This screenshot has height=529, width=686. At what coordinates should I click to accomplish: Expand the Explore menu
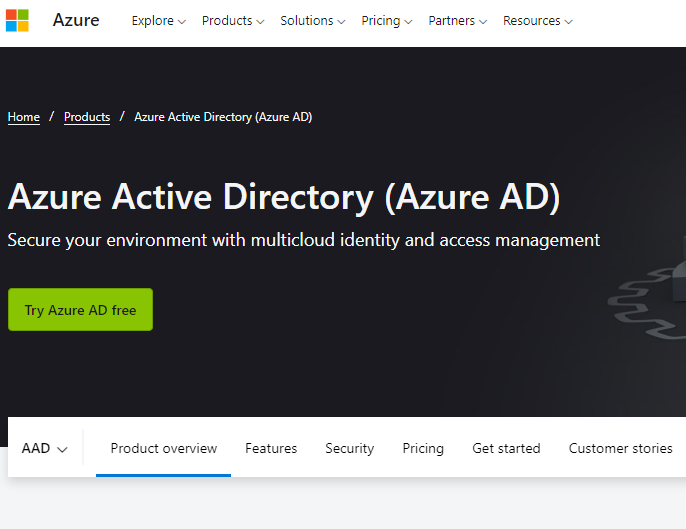point(158,21)
